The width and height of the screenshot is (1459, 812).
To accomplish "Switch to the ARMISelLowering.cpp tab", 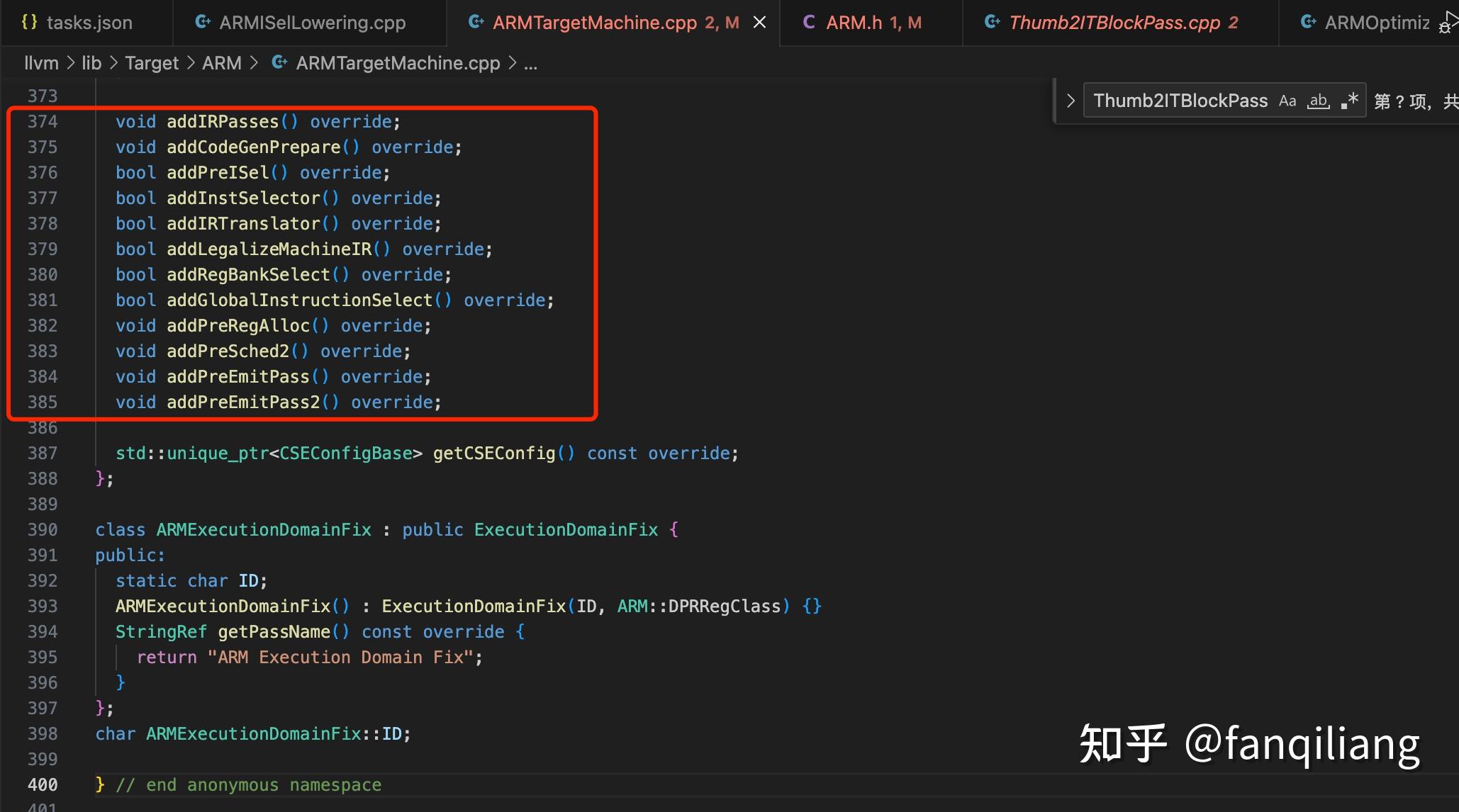I will point(312,23).
